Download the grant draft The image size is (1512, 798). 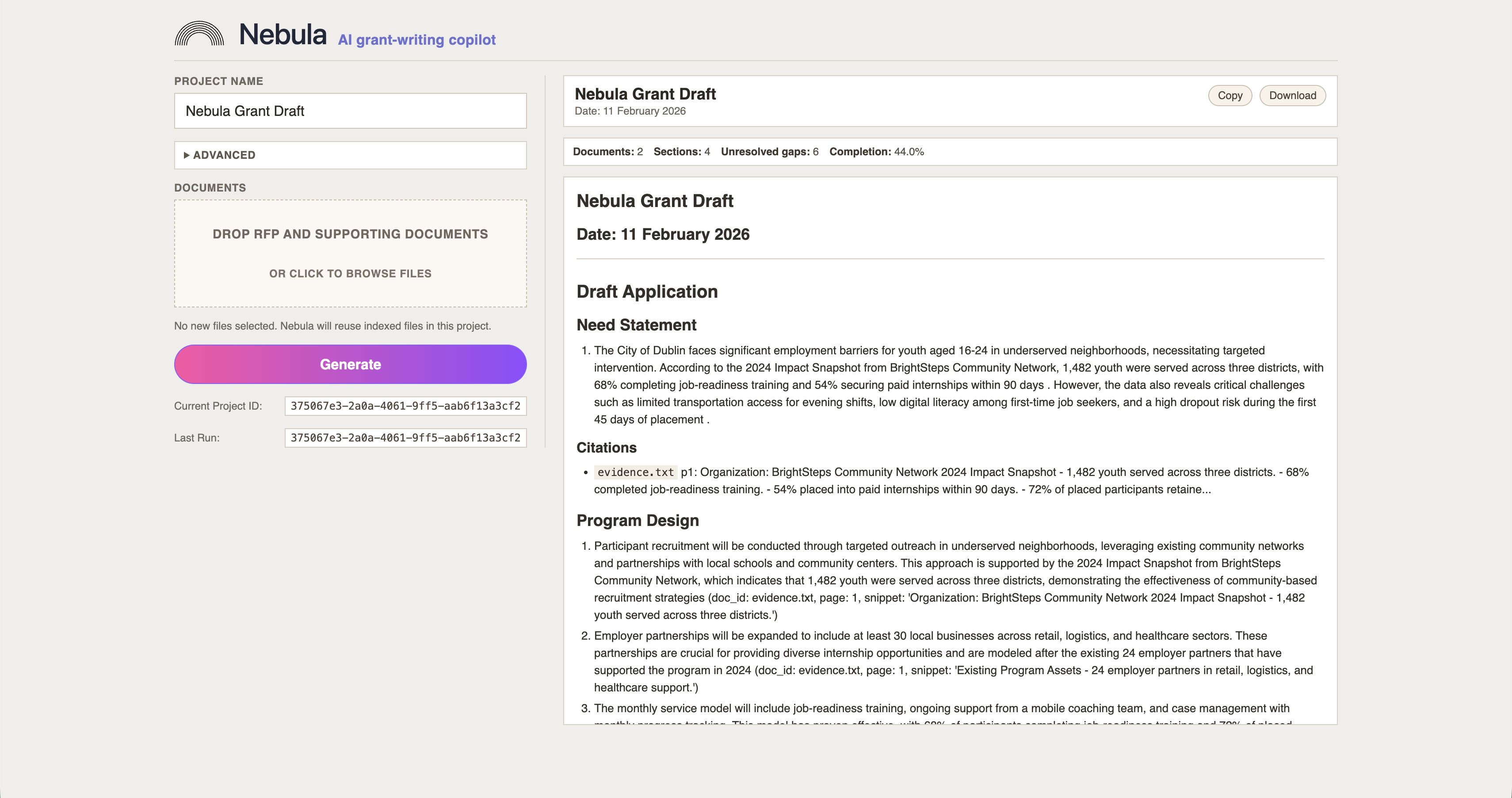(1292, 96)
